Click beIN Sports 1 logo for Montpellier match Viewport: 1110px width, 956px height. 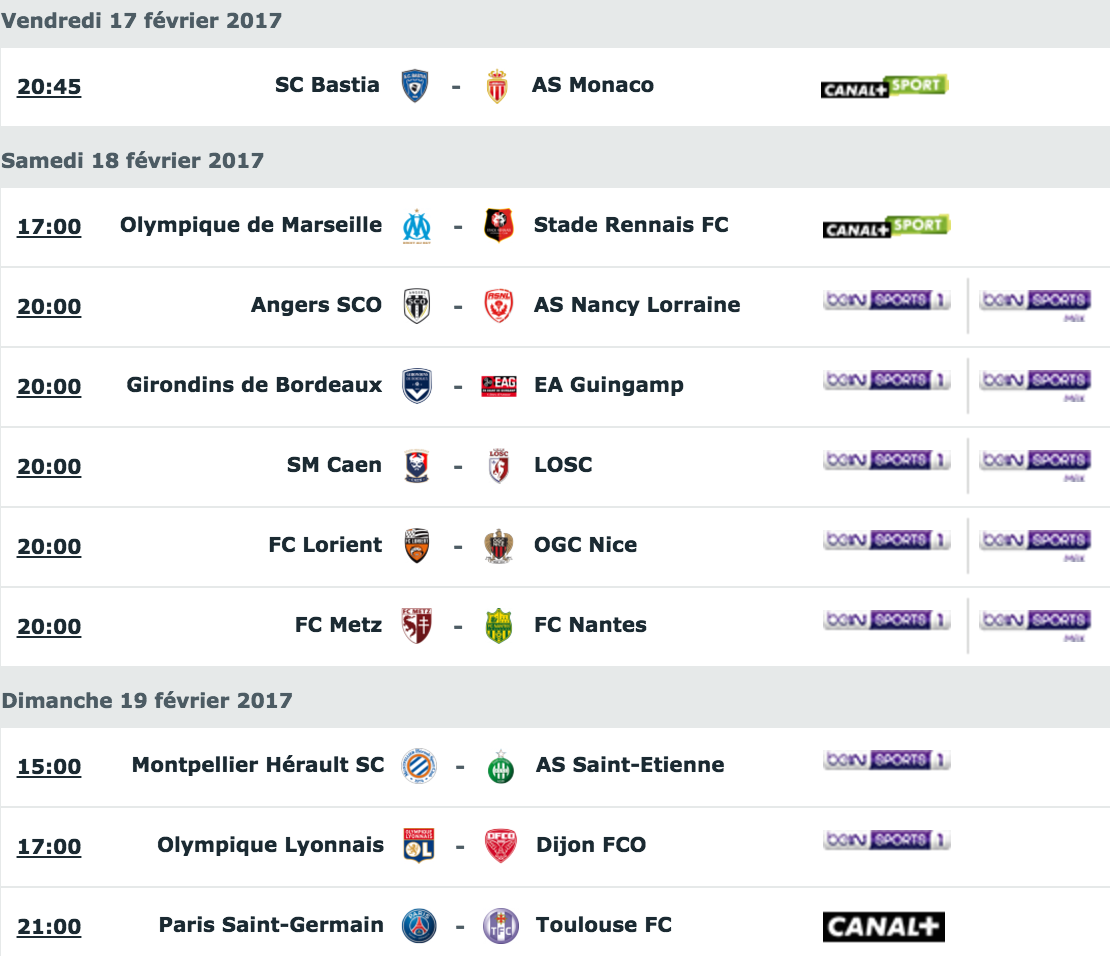coord(886,761)
